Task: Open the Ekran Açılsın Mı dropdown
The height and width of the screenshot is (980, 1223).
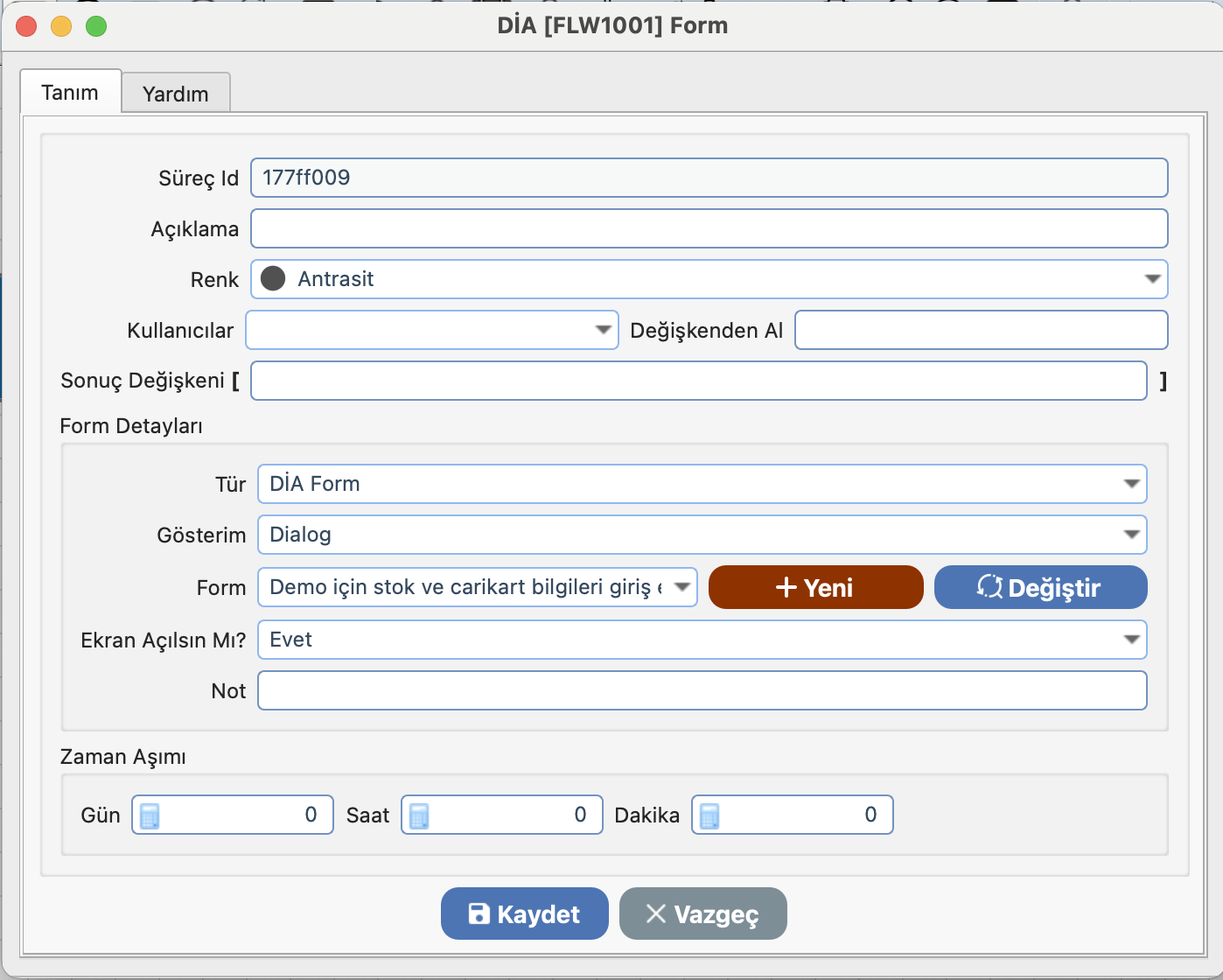Action: [x=1131, y=640]
